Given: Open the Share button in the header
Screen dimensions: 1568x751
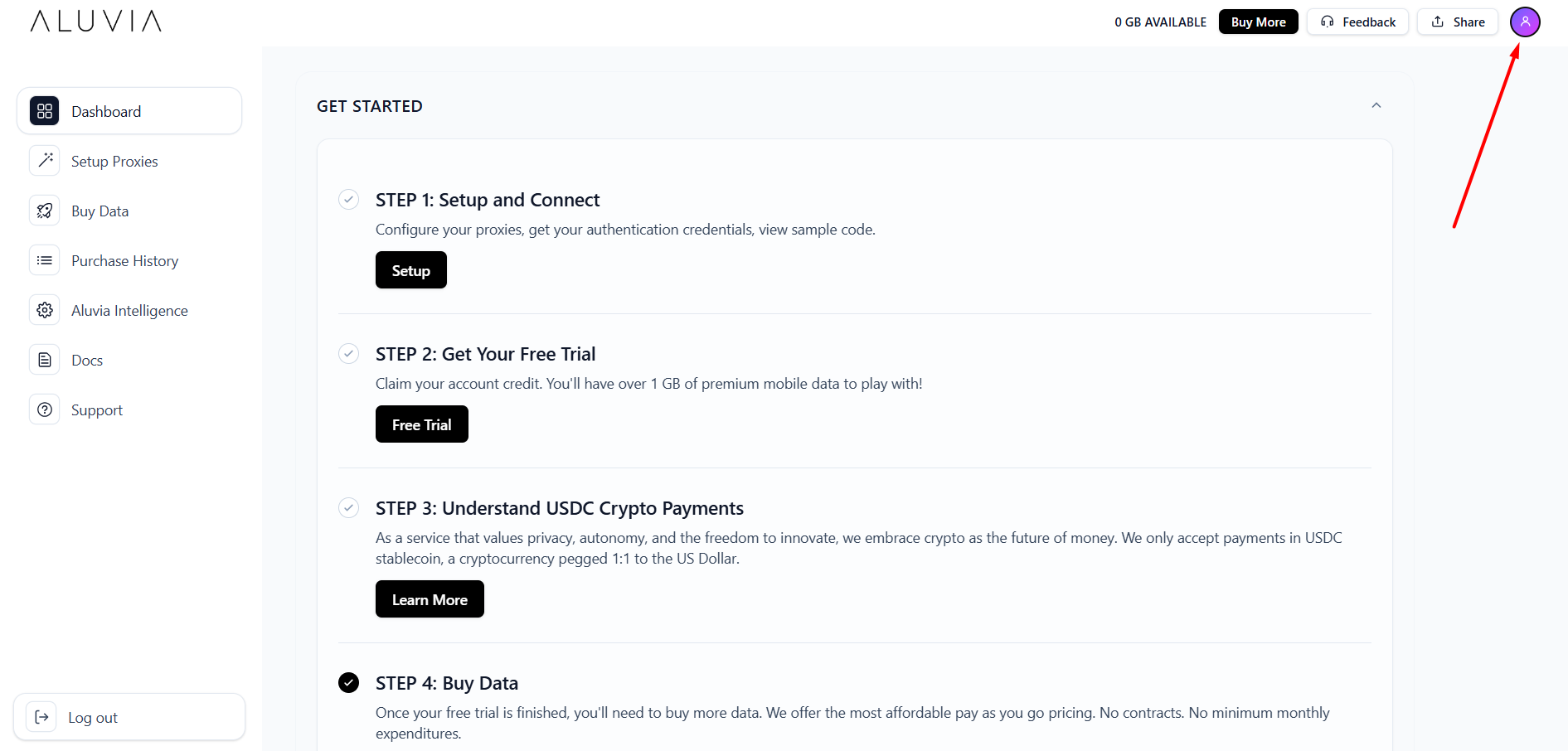Looking at the screenshot, I should 1457,22.
